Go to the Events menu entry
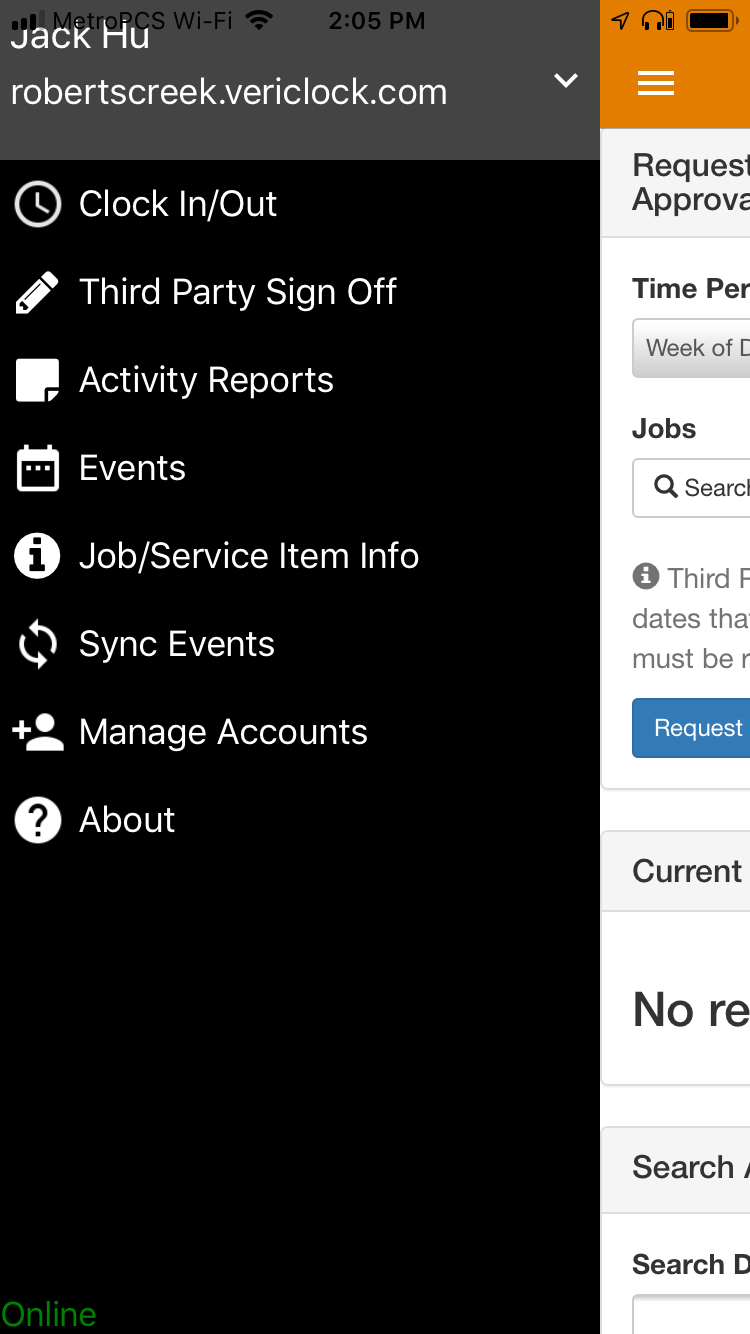The width and height of the screenshot is (750, 1334). point(132,468)
